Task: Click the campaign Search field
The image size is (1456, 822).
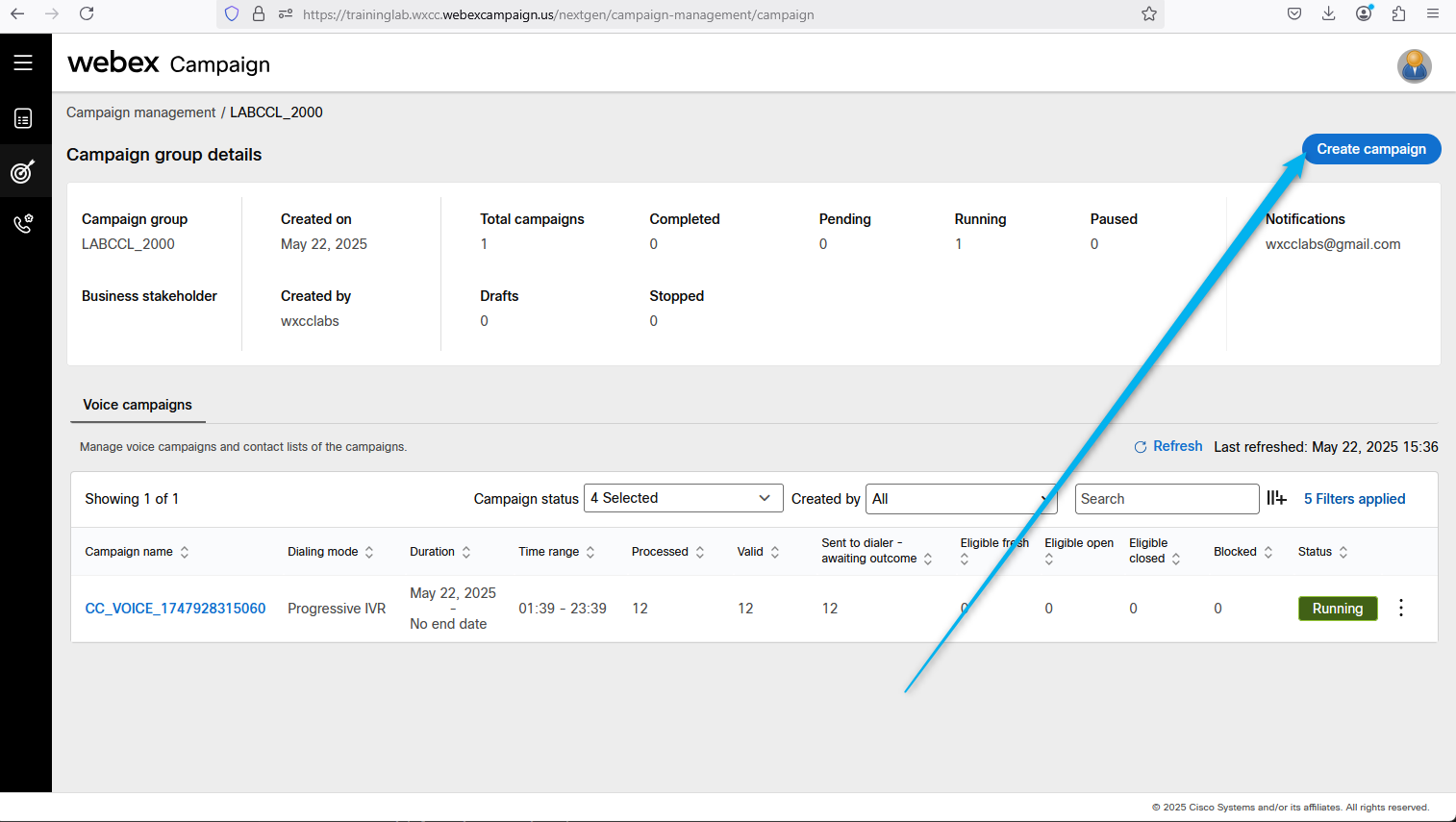Action: 1166,499
